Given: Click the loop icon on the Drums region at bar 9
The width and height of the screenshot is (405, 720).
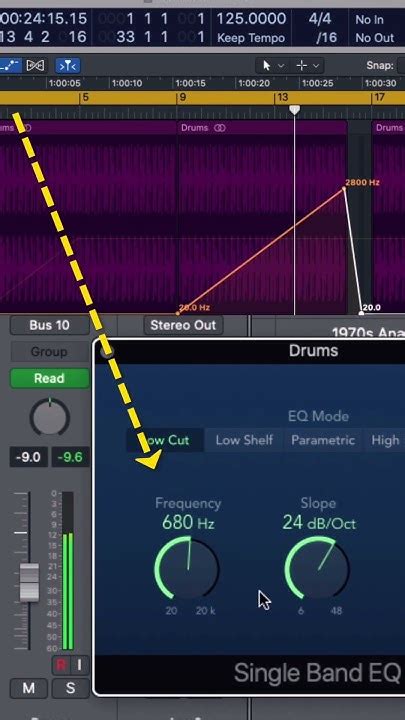Looking at the screenshot, I should click(x=220, y=128).
